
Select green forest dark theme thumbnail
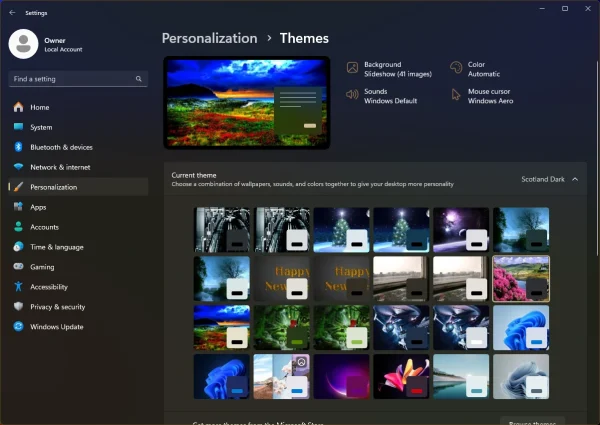pos(282,328)
